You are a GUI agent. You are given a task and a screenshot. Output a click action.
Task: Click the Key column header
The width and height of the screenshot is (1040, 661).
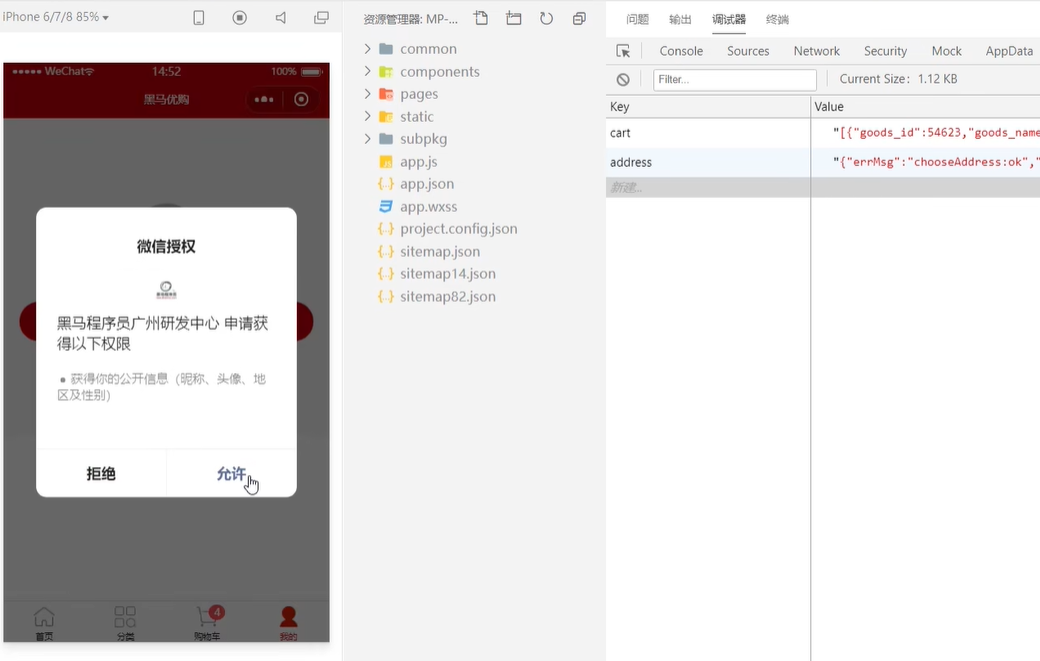click(708, 107)
